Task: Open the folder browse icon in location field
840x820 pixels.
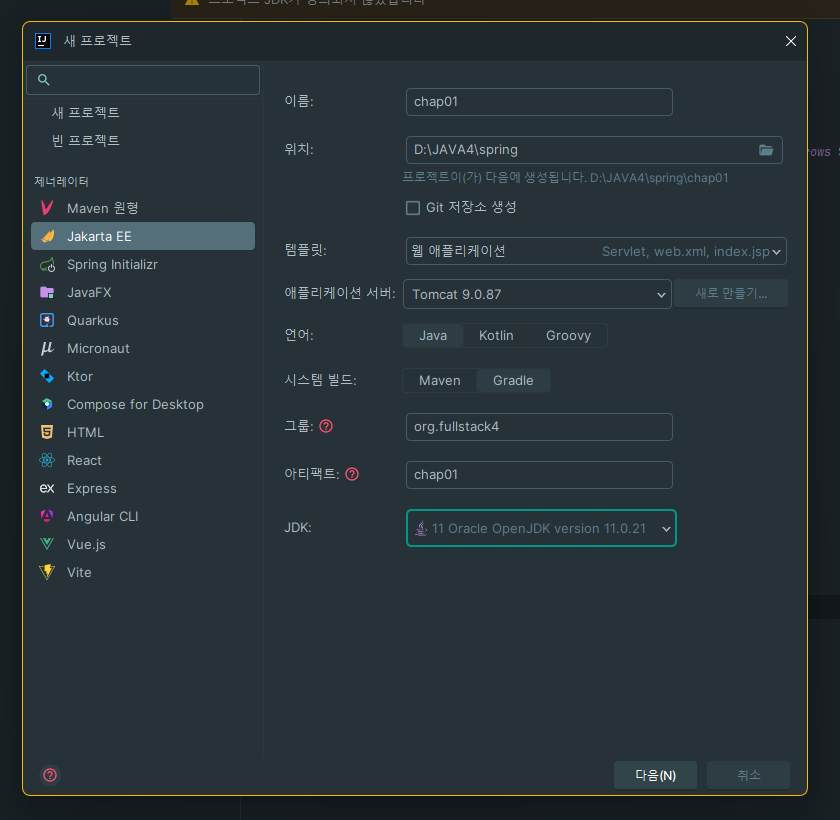Action: (766, 150)
